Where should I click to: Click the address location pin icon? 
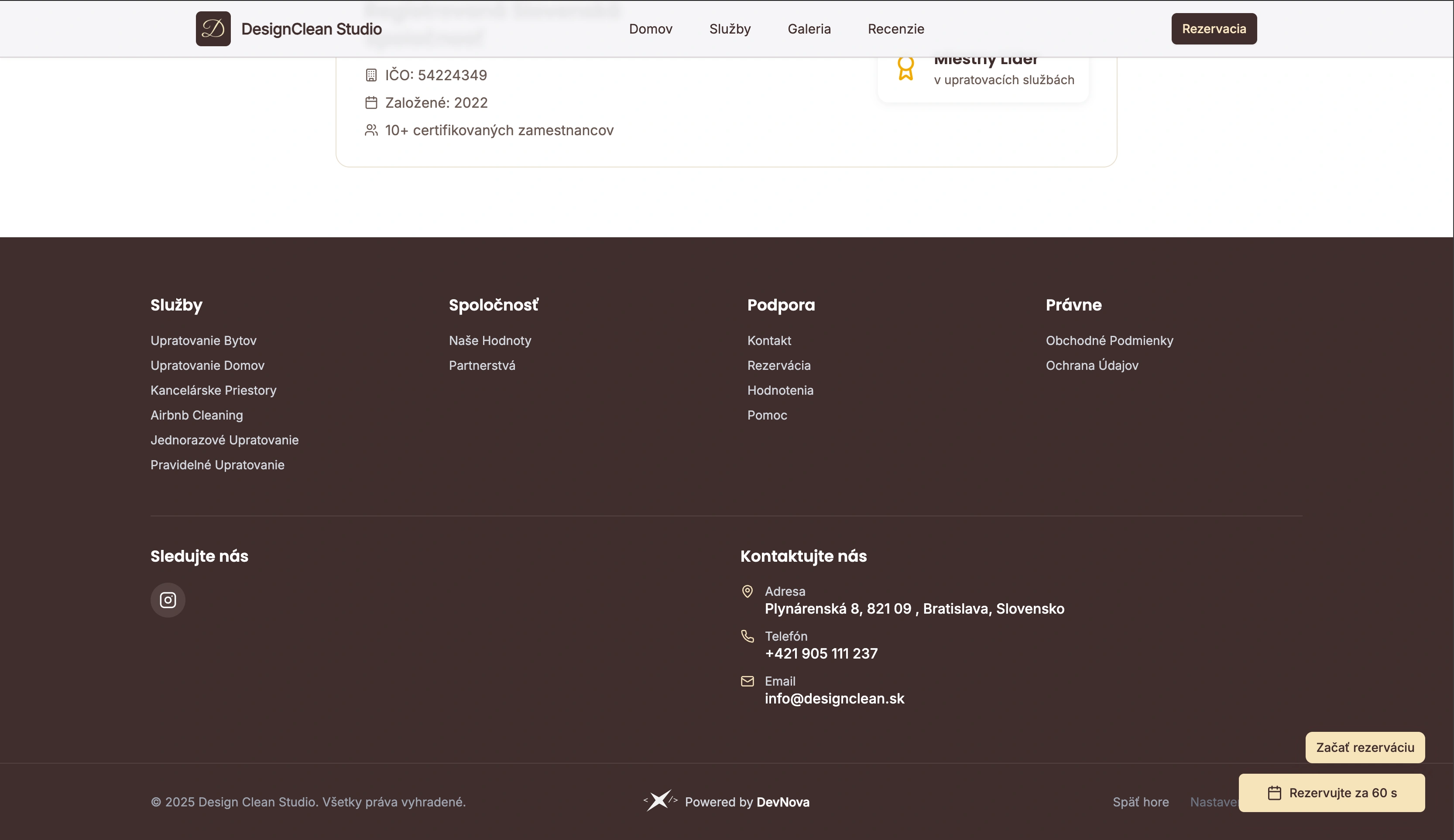[x=747, y=591]
